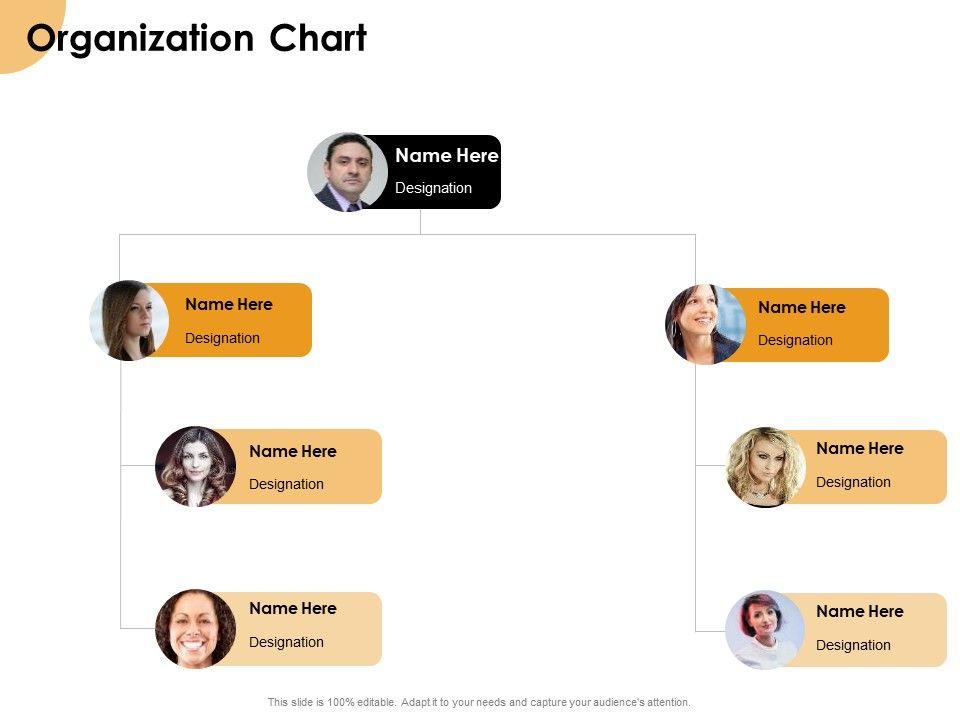Click the broadly smiling woman's photo
The image size is (960, 720).
(195, 628)
